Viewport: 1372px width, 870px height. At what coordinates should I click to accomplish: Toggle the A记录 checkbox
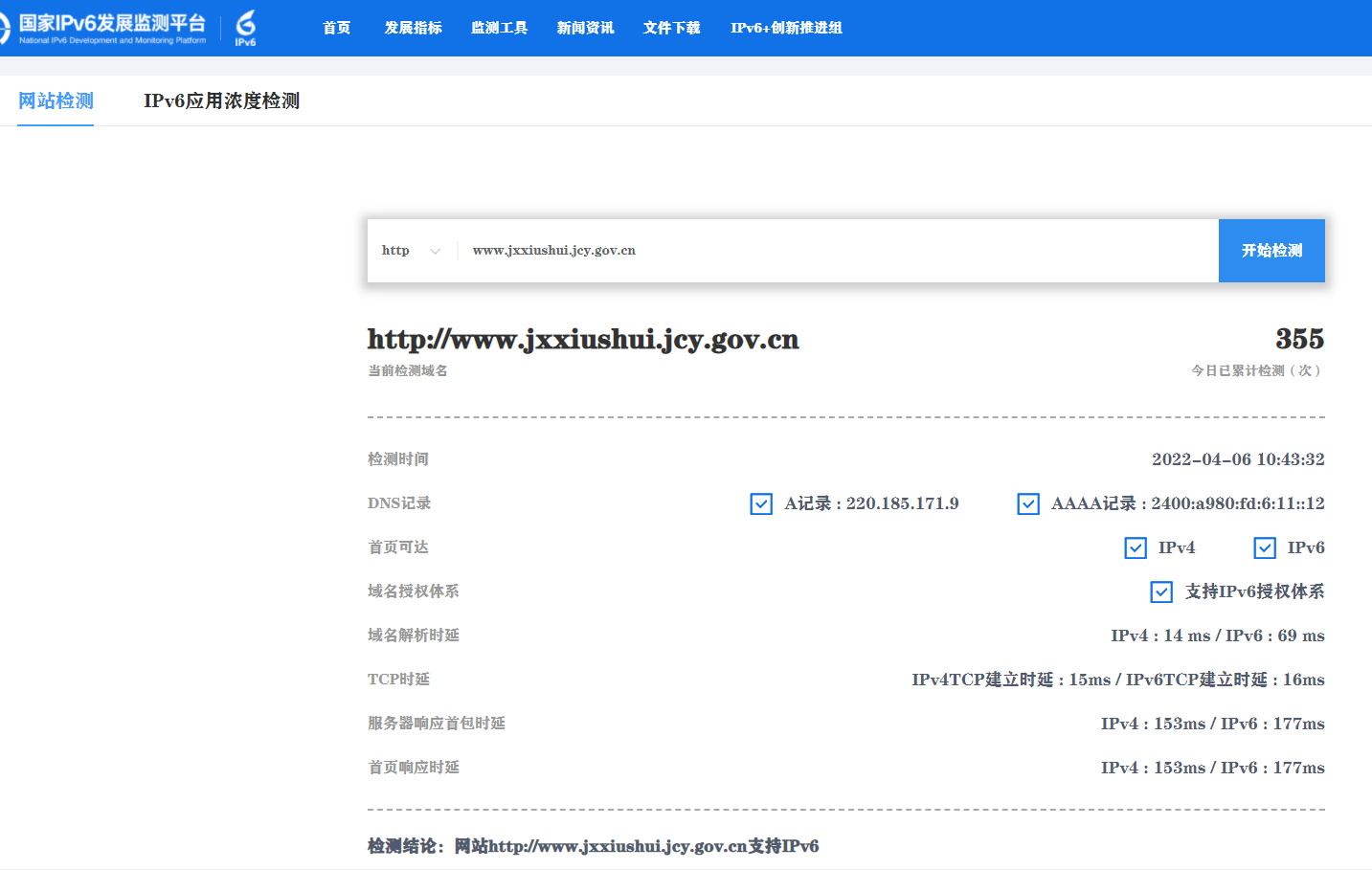point(761,503)
